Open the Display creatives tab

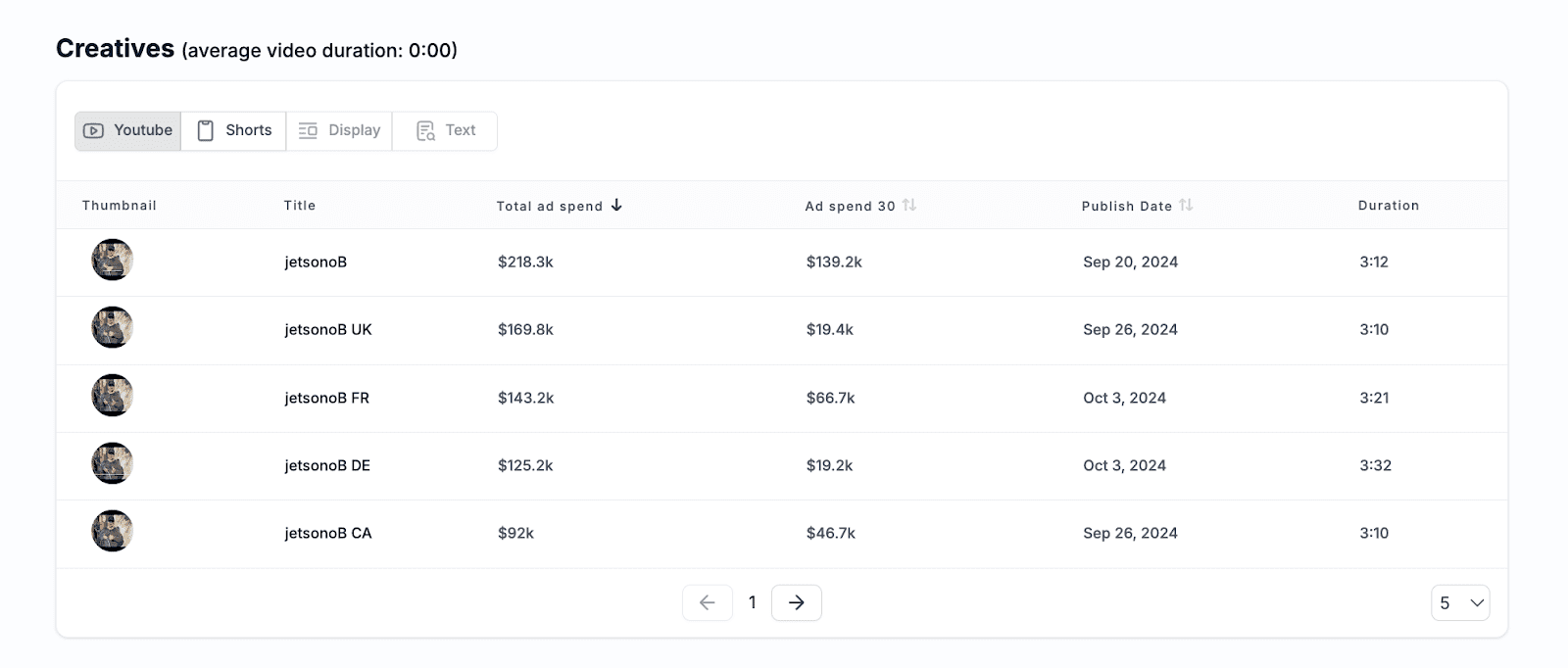click(339, 130)
